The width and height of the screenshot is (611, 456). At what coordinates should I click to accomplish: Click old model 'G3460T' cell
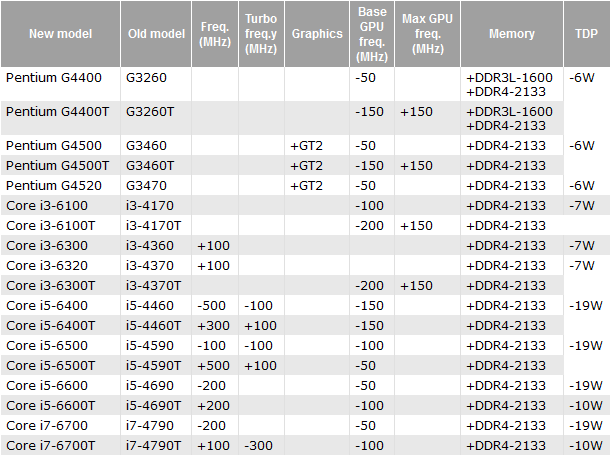[156, 165]
